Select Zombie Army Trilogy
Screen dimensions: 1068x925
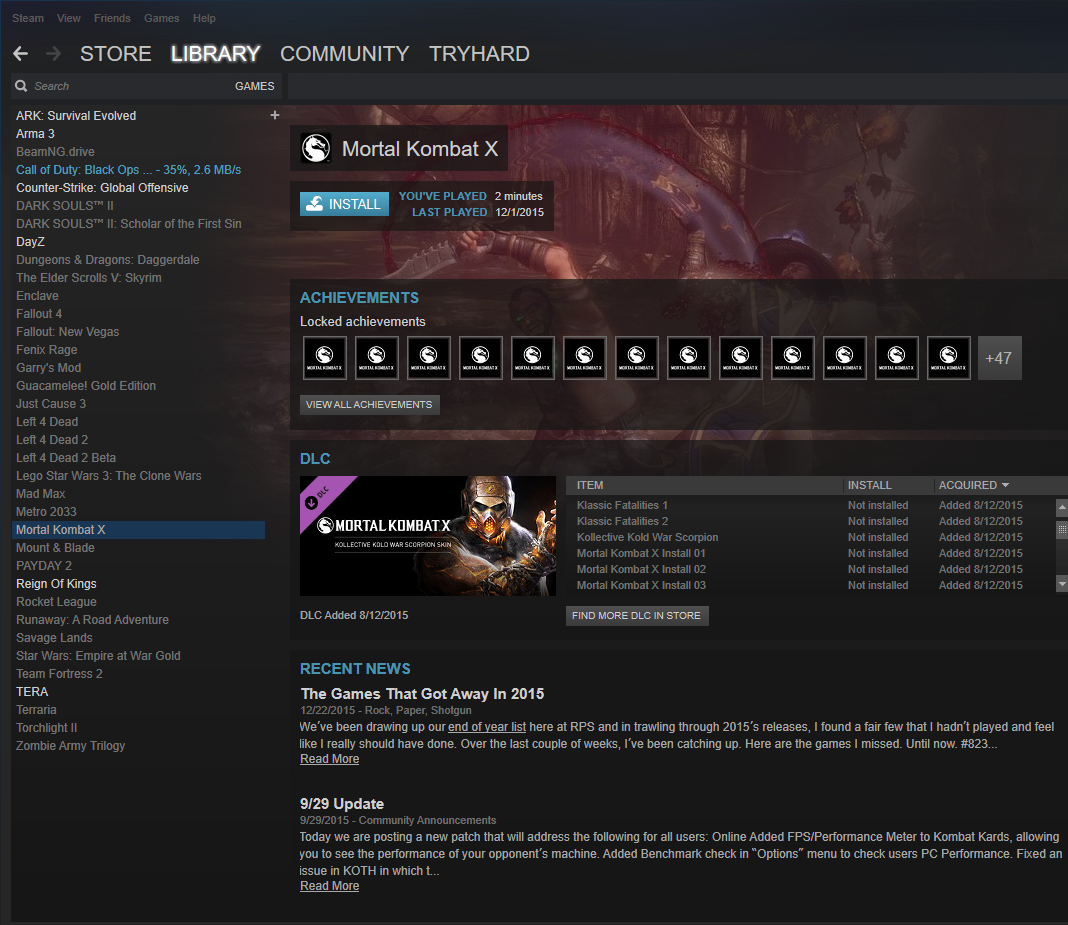(71, 746)
